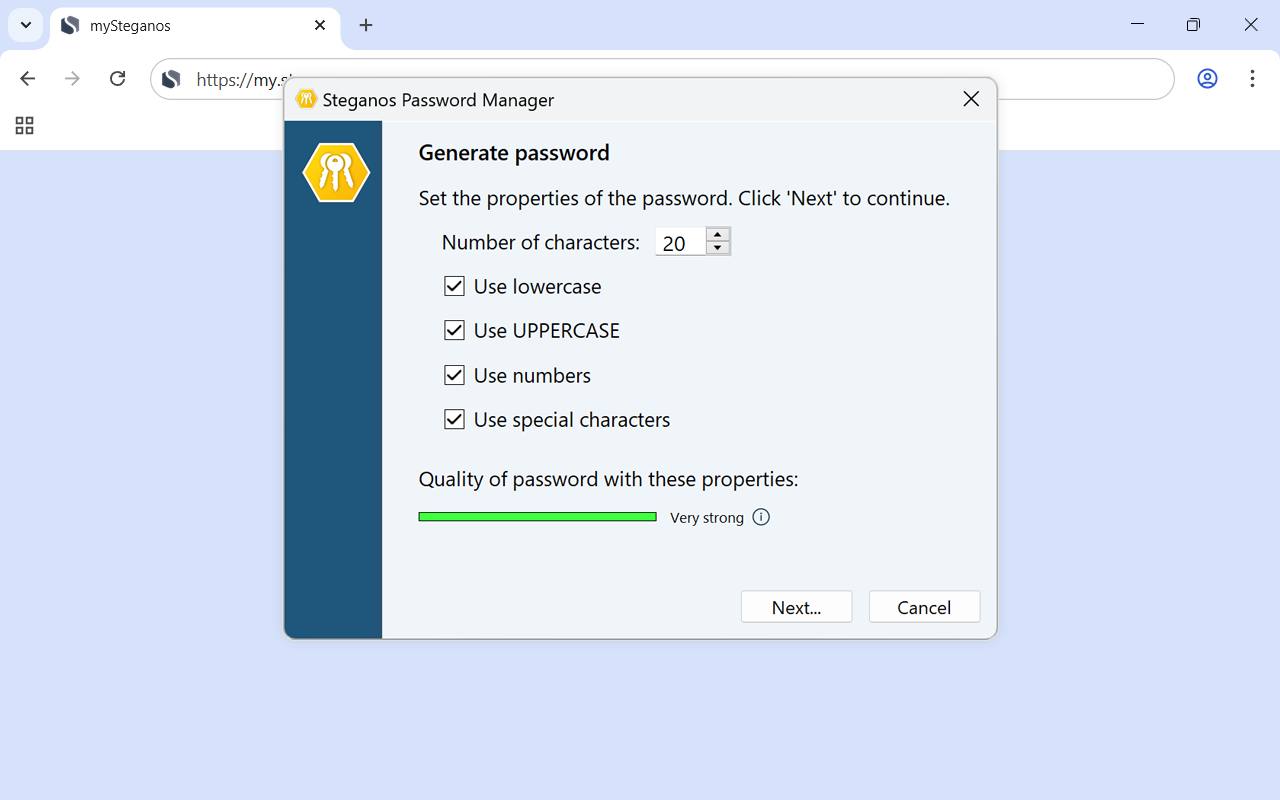This screenshot has height=800, width=1280.
Task: Uncheck the Use lowercase checkbox
Action: pyautogui.click(x=454, y=287)
